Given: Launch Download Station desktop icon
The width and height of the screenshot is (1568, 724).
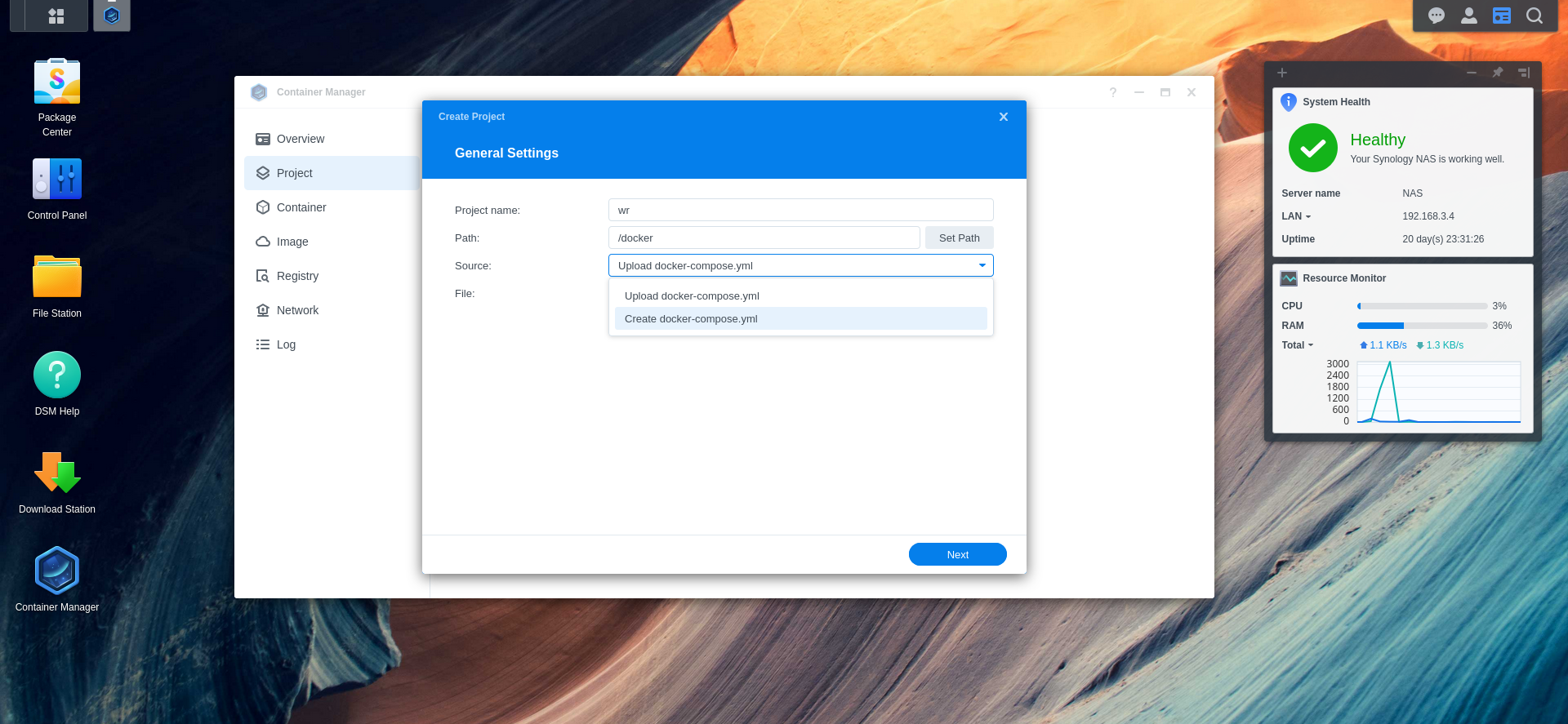Looking at the screenshot, I should 57,473.
